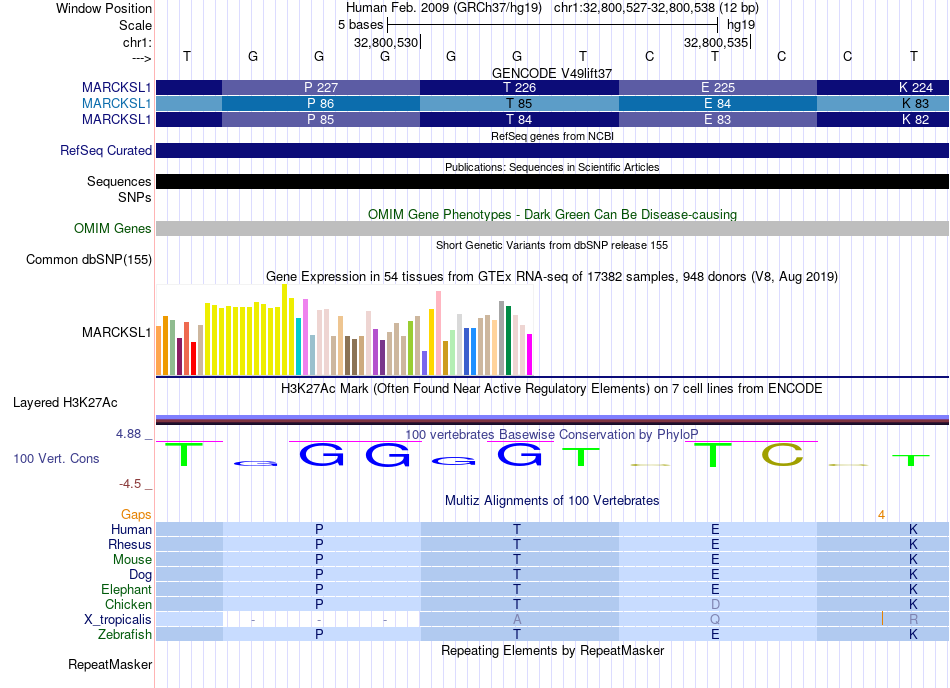Click the dark green GTEx expression bar
This screenshot has height=688, width=950.
pyautogui.click(x=508, y=341)
